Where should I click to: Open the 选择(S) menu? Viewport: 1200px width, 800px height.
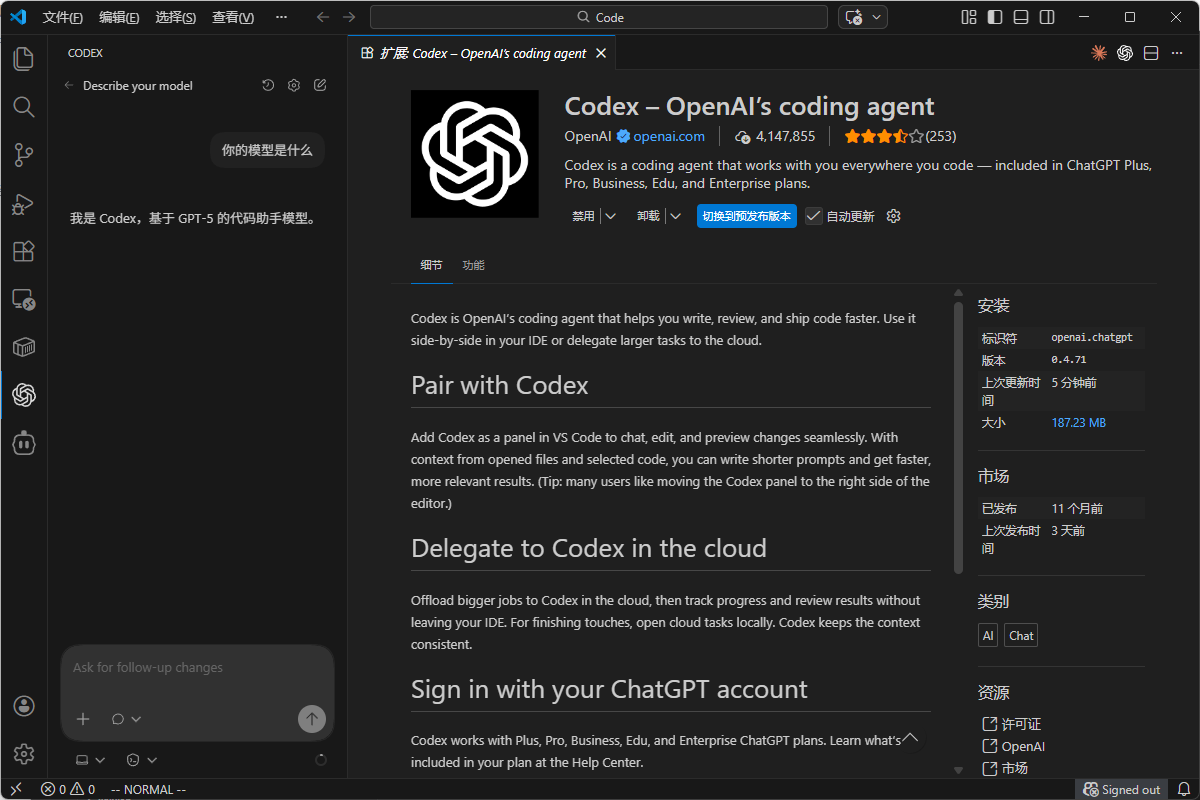pos(176,17)
